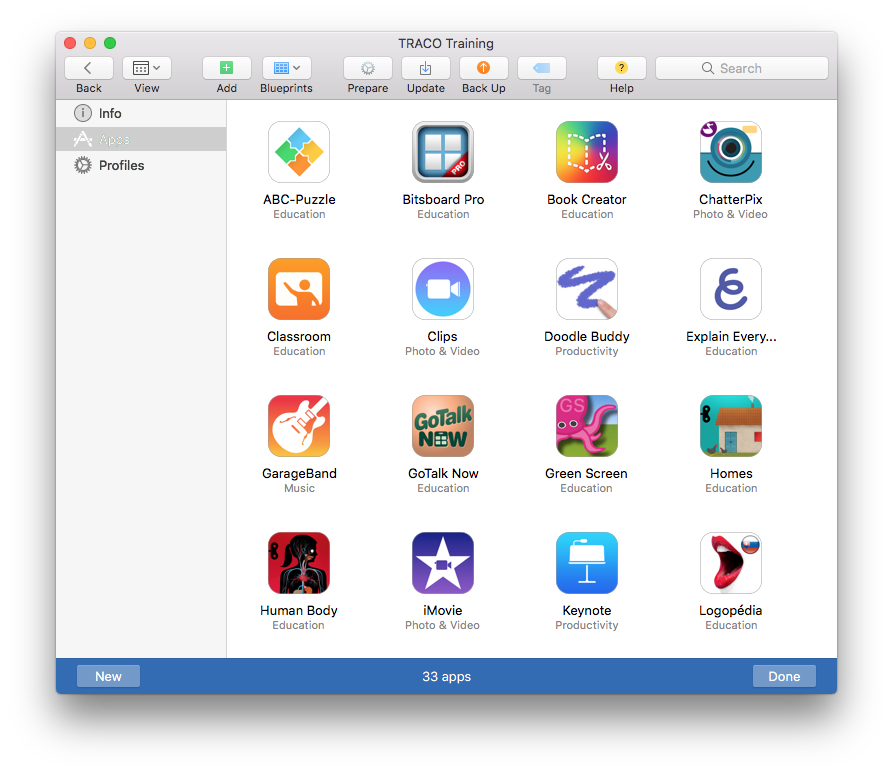Click the 'Productivity' label under Keynote
Viewport: 893px width, 774px height.
[x=587, y=625]
